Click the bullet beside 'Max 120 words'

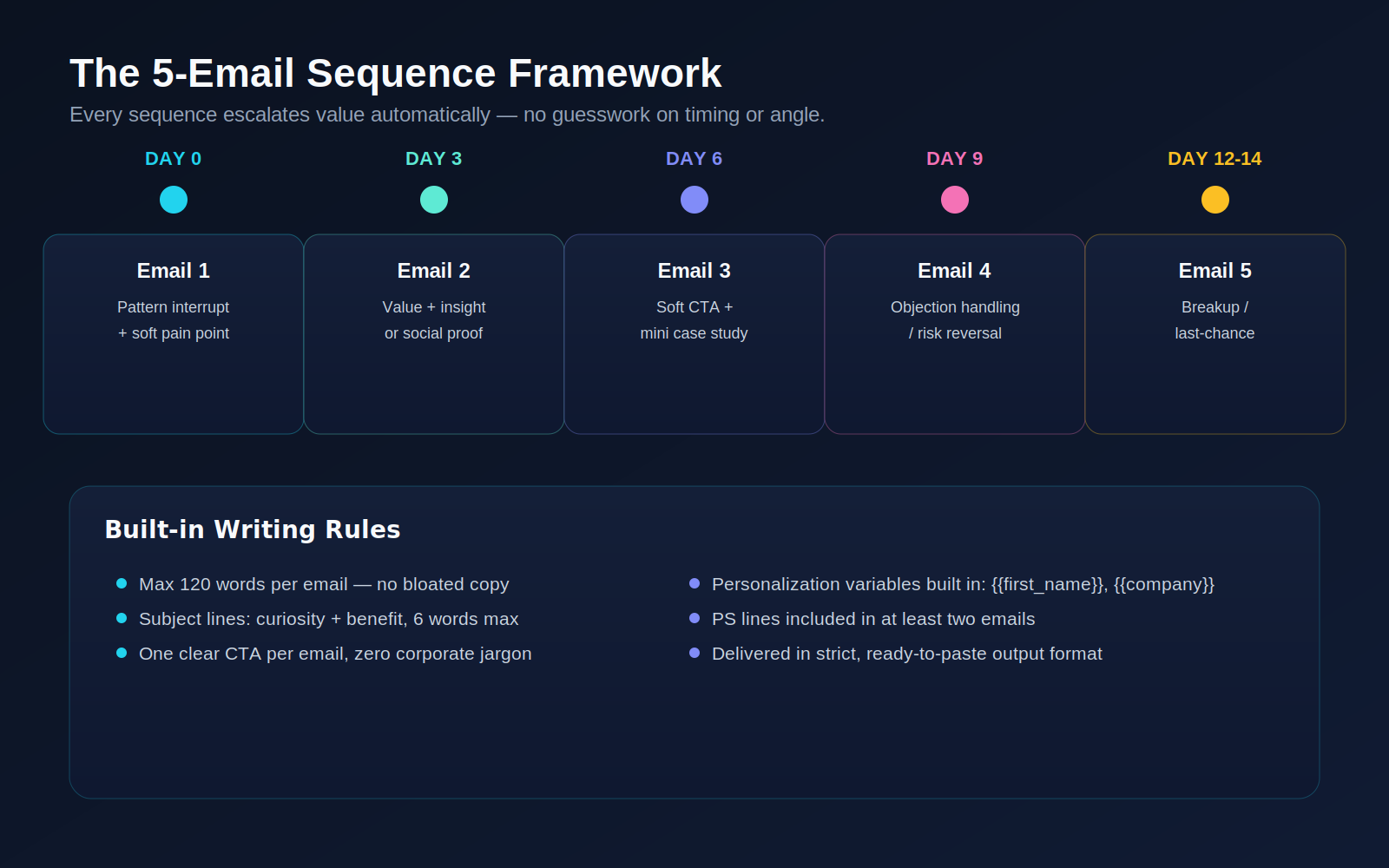(x=122, y=583)
